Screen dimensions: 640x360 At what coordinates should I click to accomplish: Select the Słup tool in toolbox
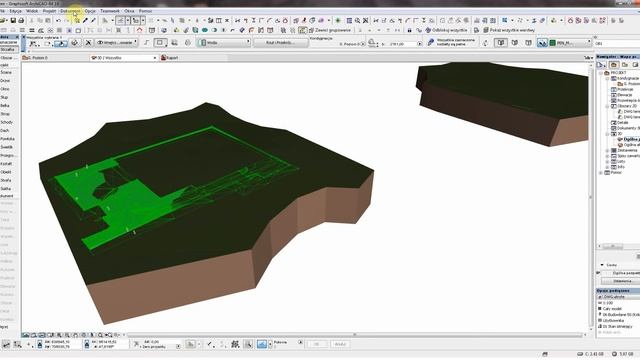pyautogui.click(x=4, y=98)
